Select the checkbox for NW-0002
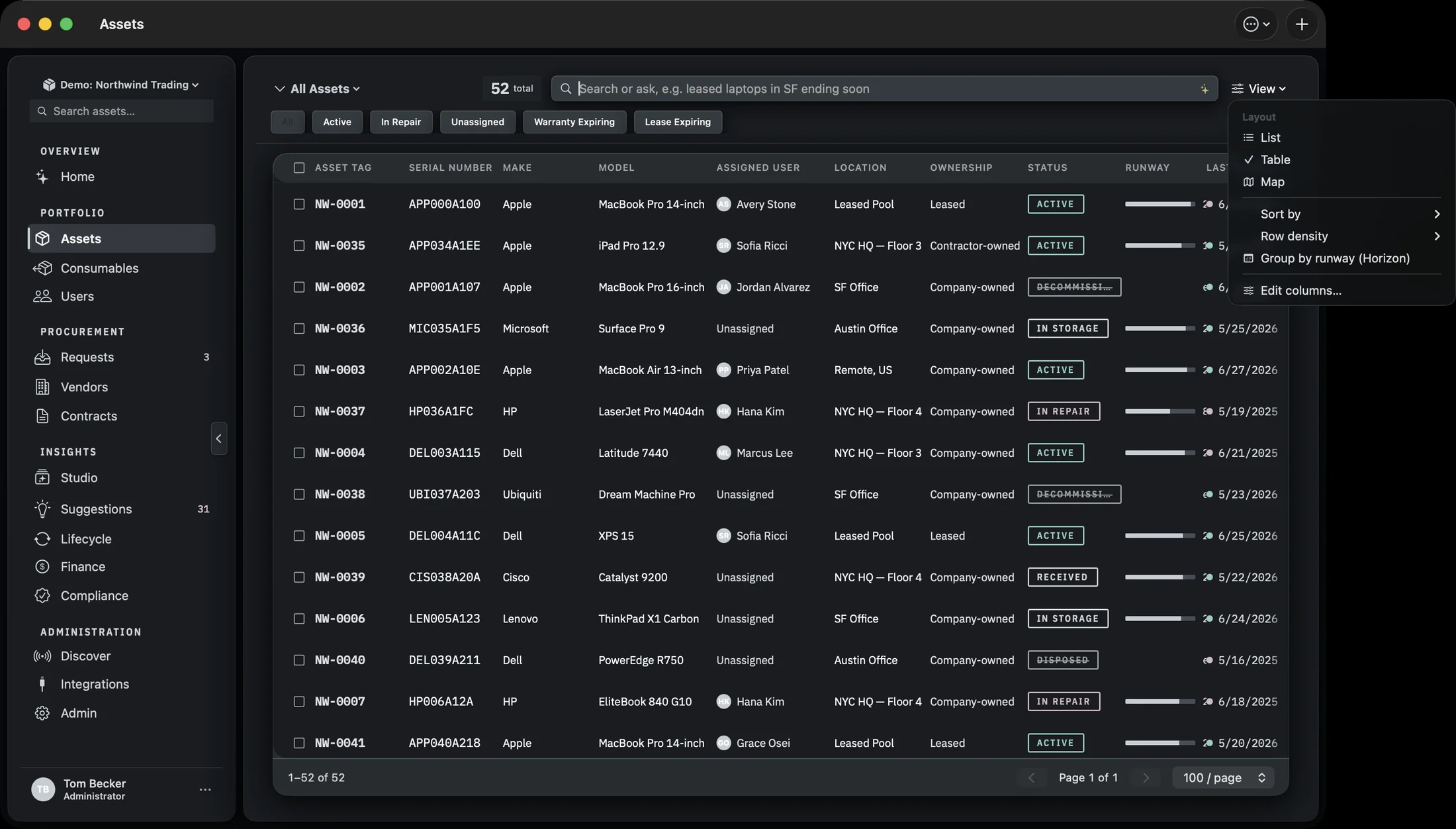Image resolution: width=1456 pixels, height=829 pixels. [299, 287]
